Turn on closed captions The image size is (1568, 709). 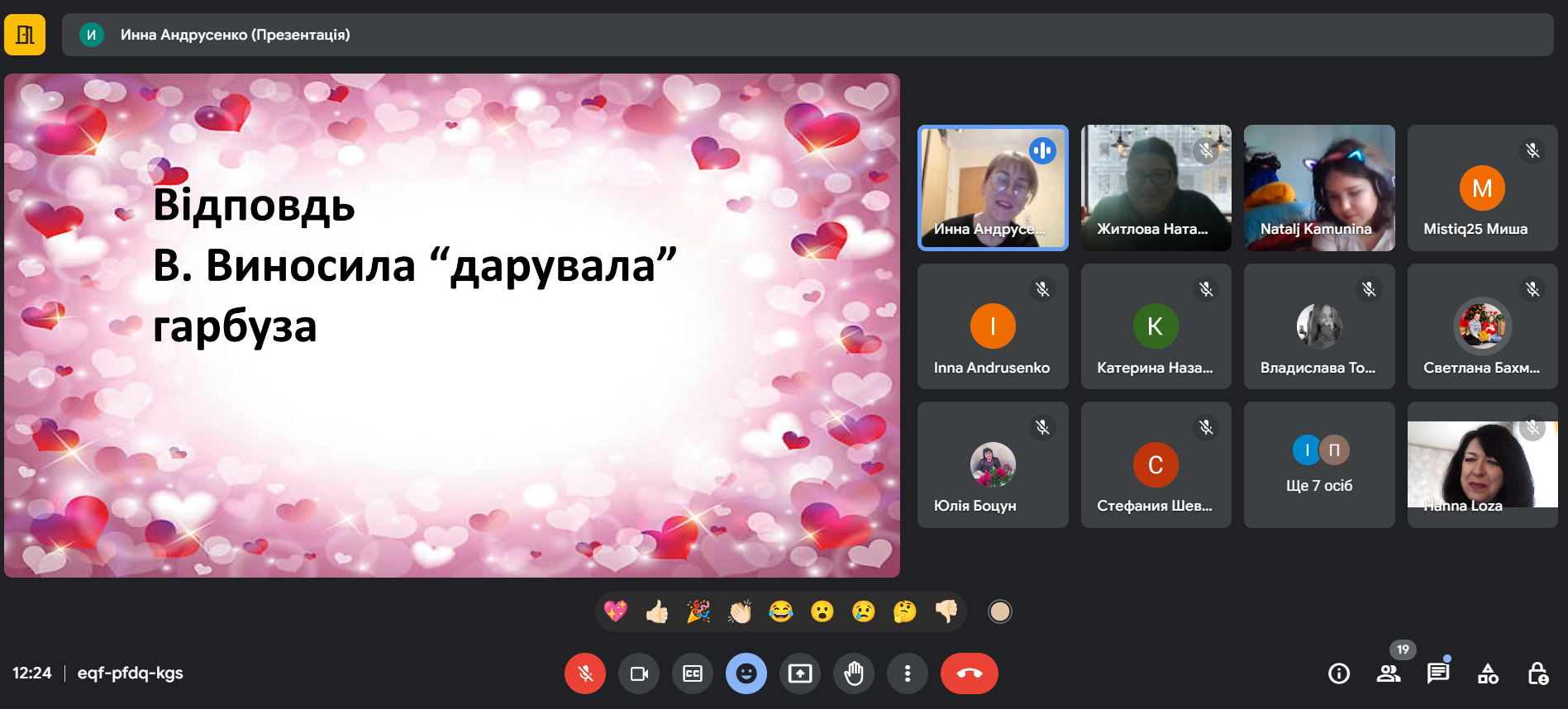pyautogui.click(x=693, y=673)
